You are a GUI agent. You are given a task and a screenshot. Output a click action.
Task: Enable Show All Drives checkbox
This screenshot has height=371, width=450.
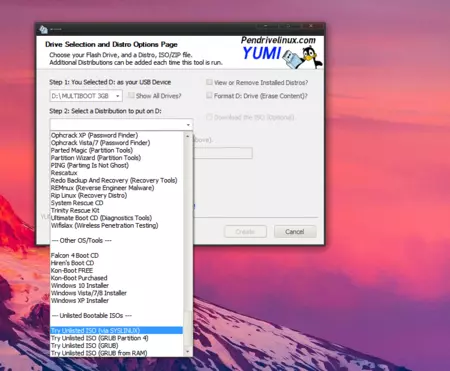click(x=131, y=96)
